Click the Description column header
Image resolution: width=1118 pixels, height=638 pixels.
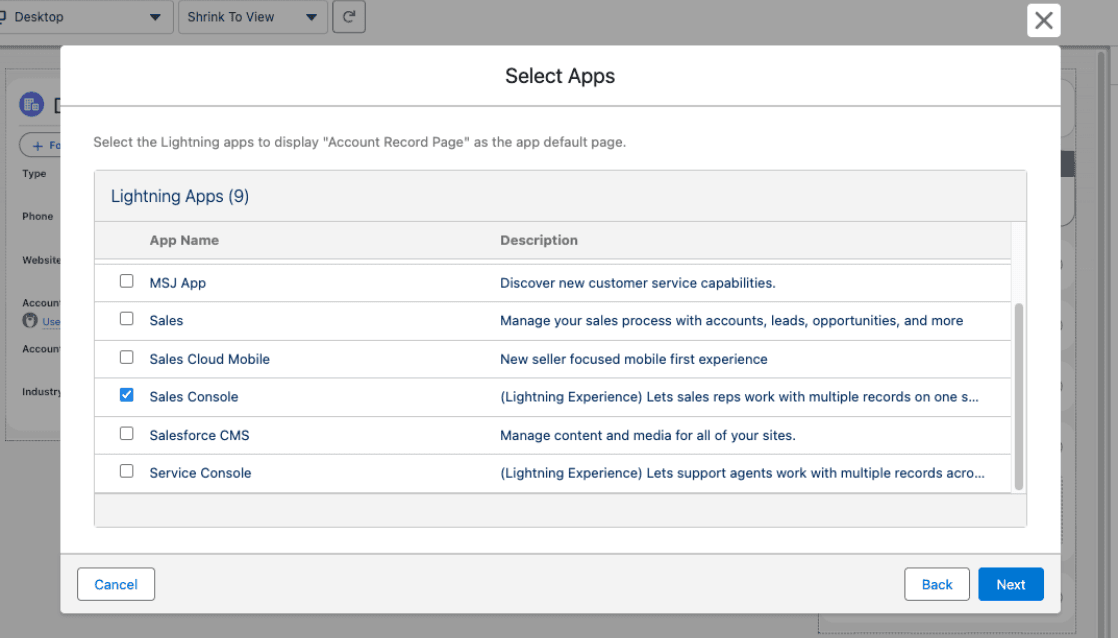click(539, 240)
